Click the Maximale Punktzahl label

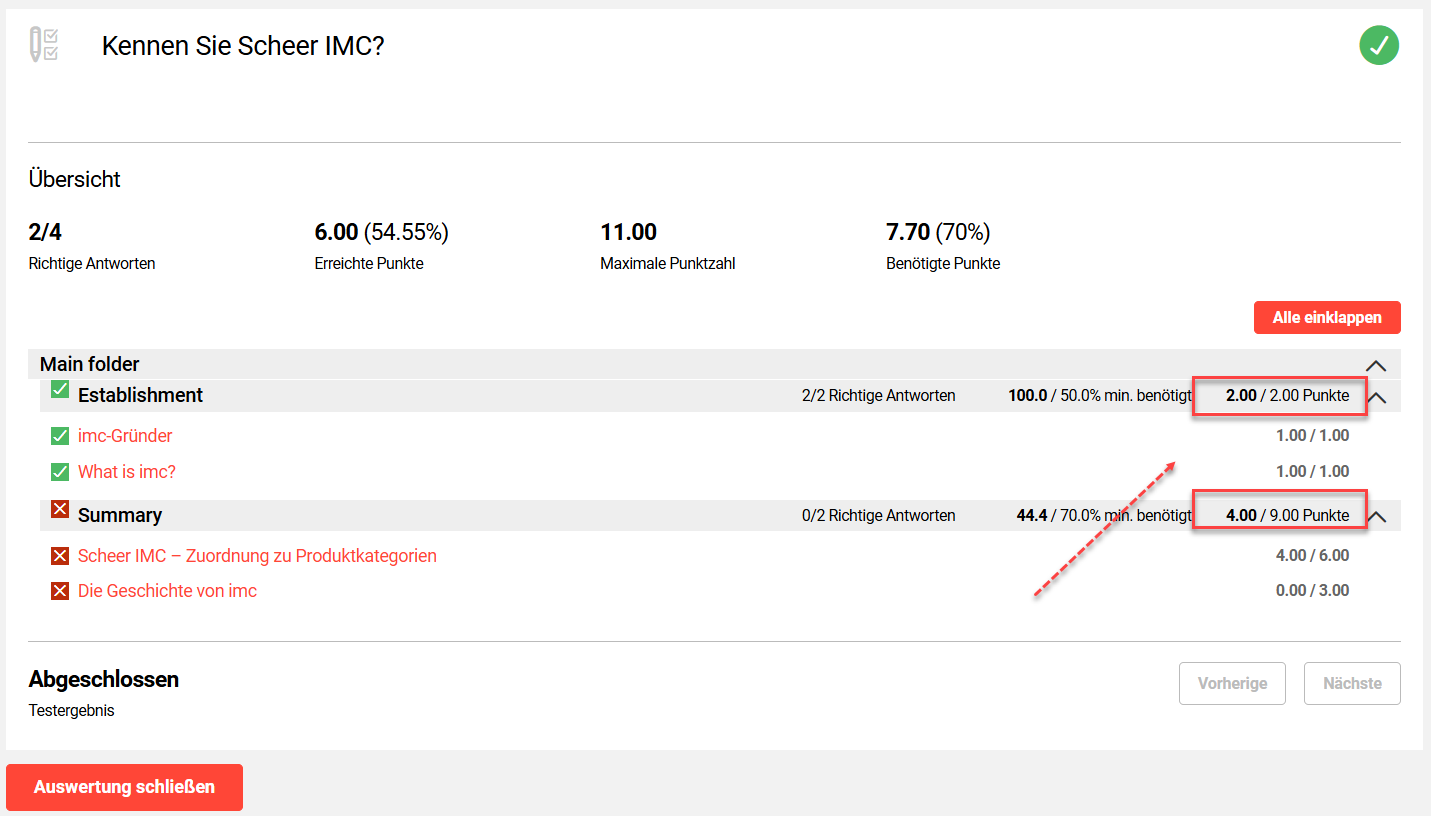(x=668, y=264)
